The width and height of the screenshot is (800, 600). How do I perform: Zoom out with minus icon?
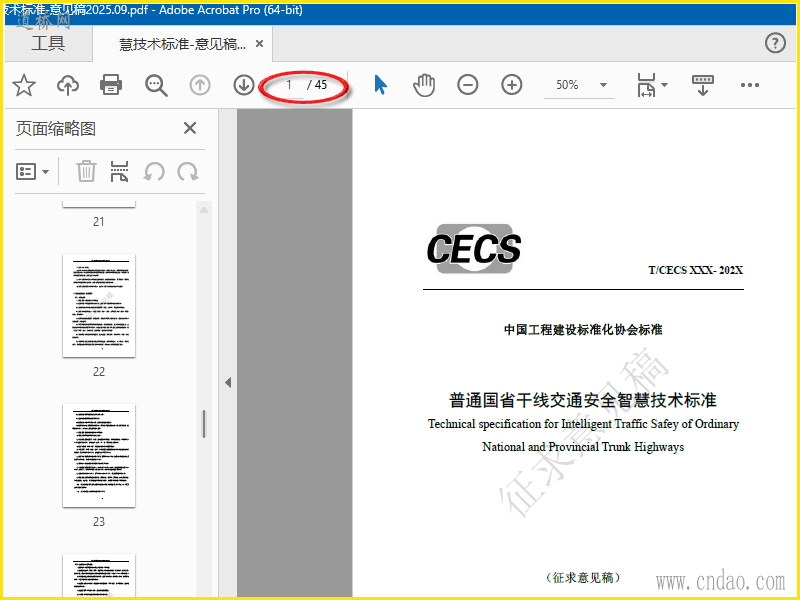(x=467, y=85)
